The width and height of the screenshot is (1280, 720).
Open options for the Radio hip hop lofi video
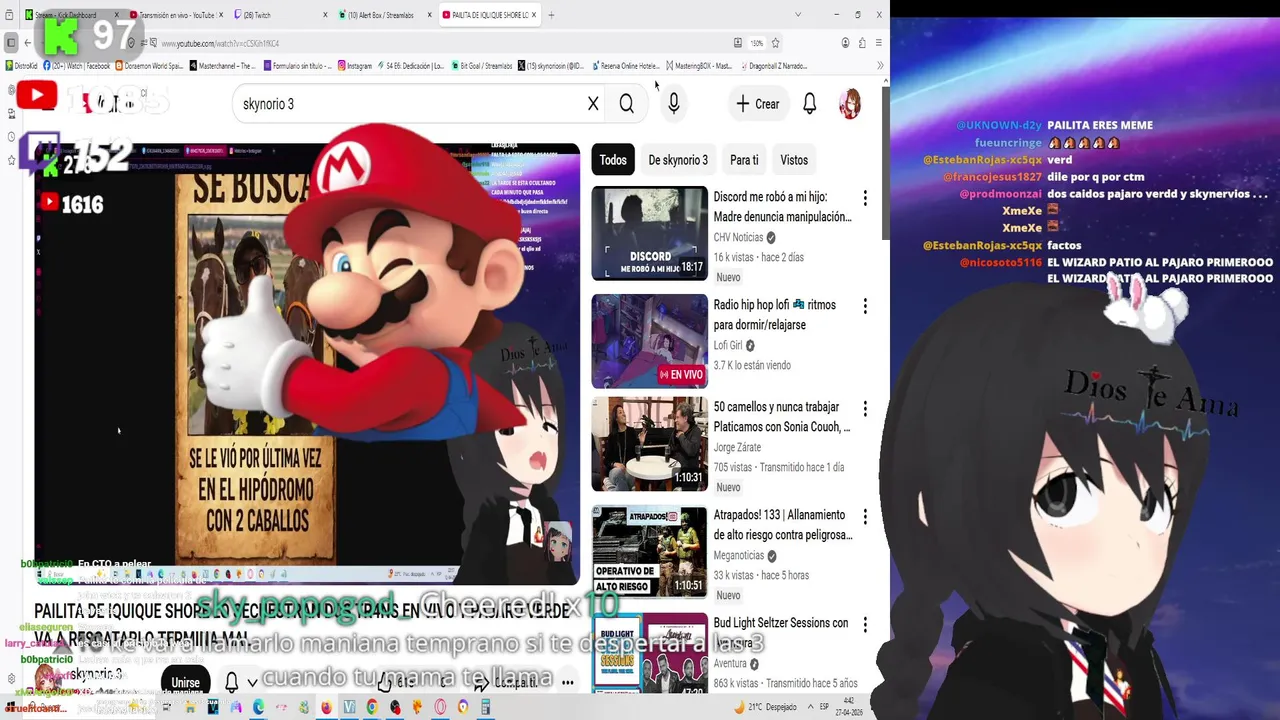865,306
